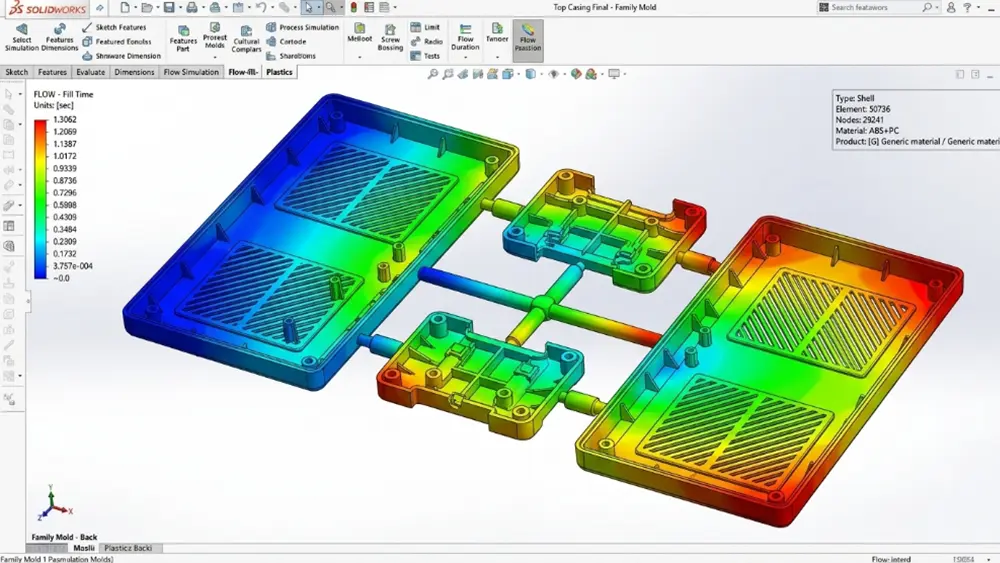
Task: Expand the Prorest Molds dropdown arrow
Action: point(215,57)
